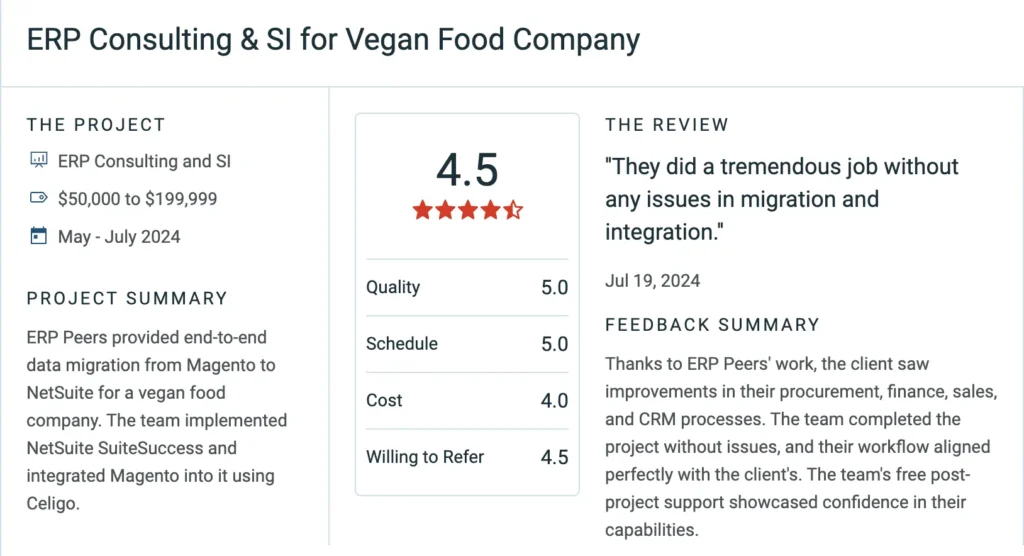Select the Quality rating row

coord(467,287)
